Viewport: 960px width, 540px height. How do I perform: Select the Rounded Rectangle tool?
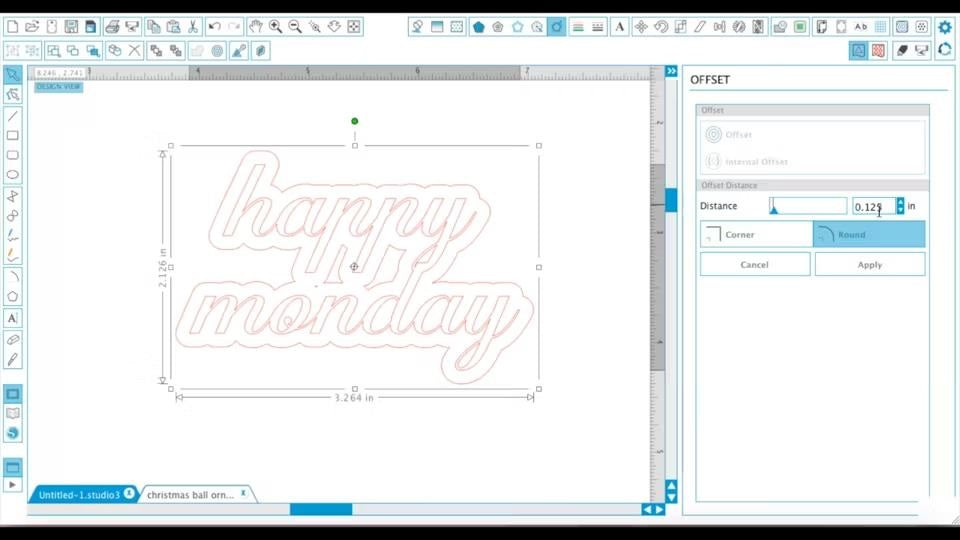tap(12, 155)
